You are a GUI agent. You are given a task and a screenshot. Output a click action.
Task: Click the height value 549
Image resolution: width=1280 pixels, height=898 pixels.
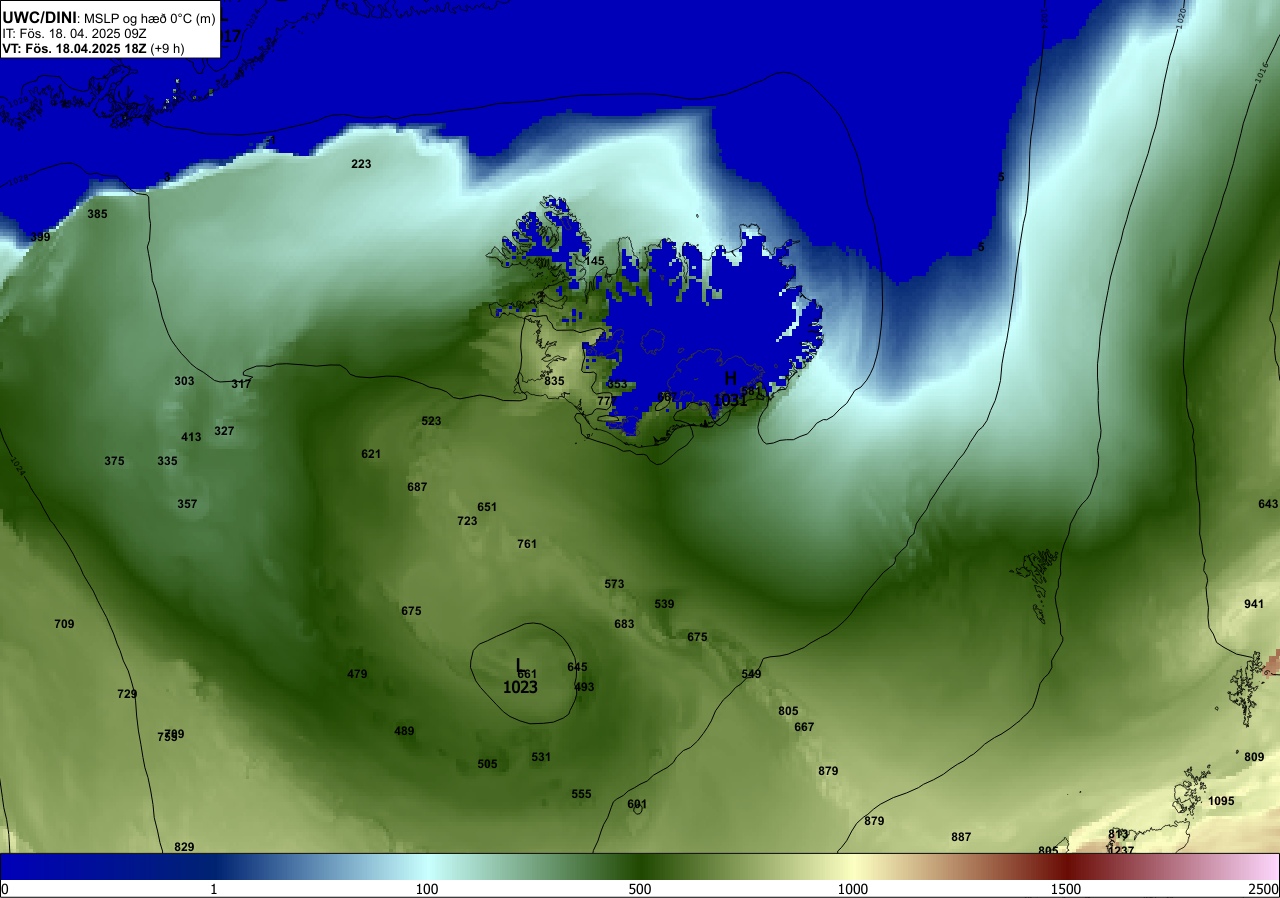click(x=751, y=674)
